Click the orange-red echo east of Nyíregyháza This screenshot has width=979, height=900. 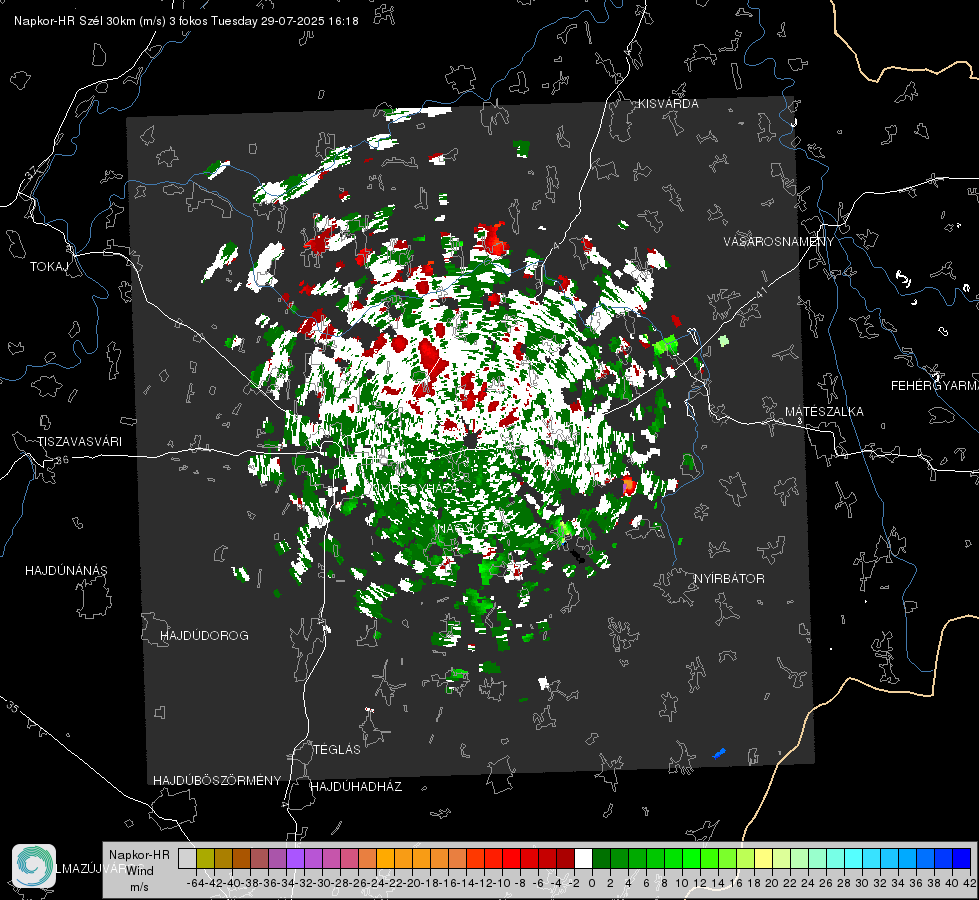(x=628, y=485)
